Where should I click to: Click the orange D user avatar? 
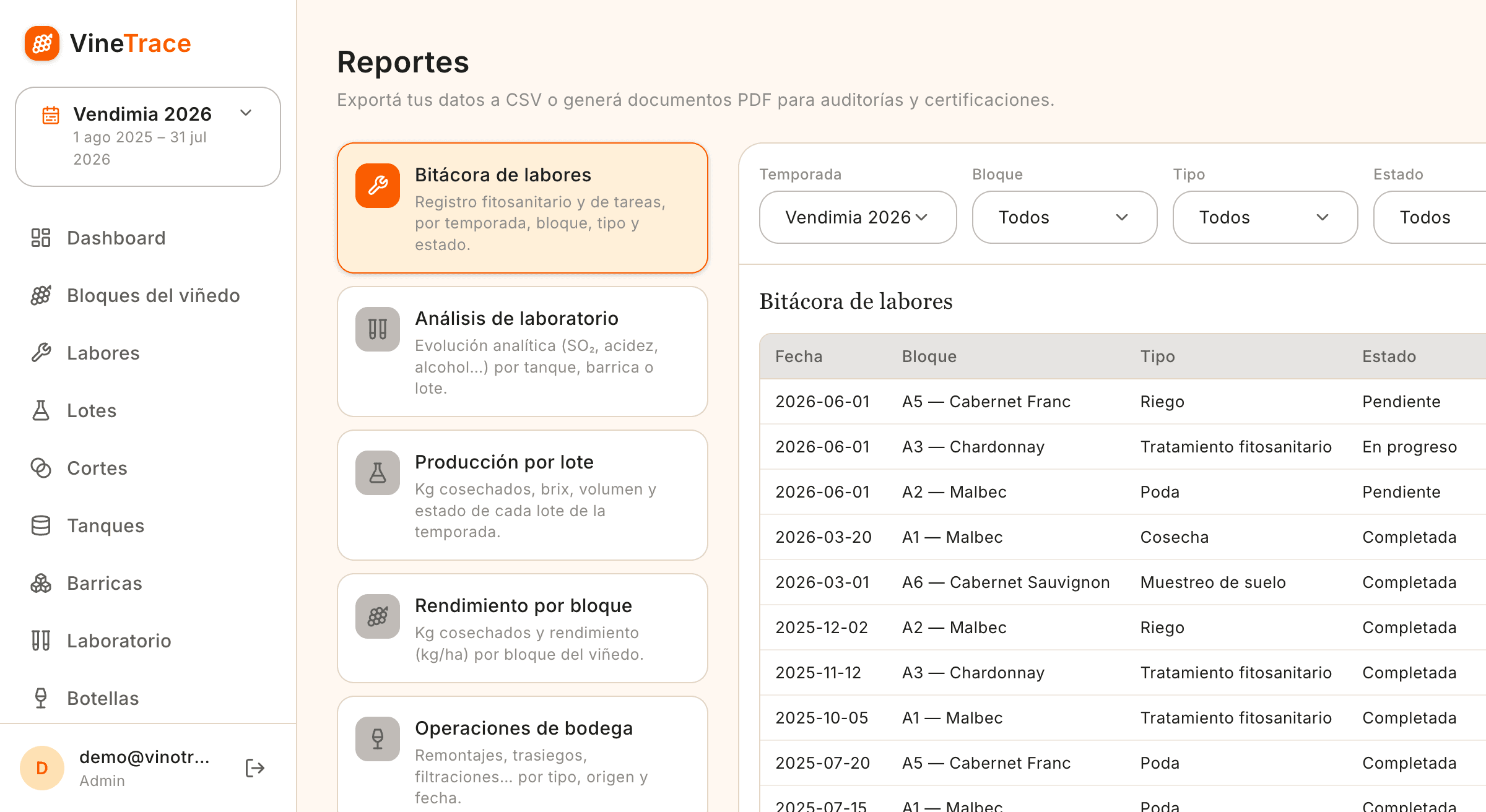coord(42,768)
